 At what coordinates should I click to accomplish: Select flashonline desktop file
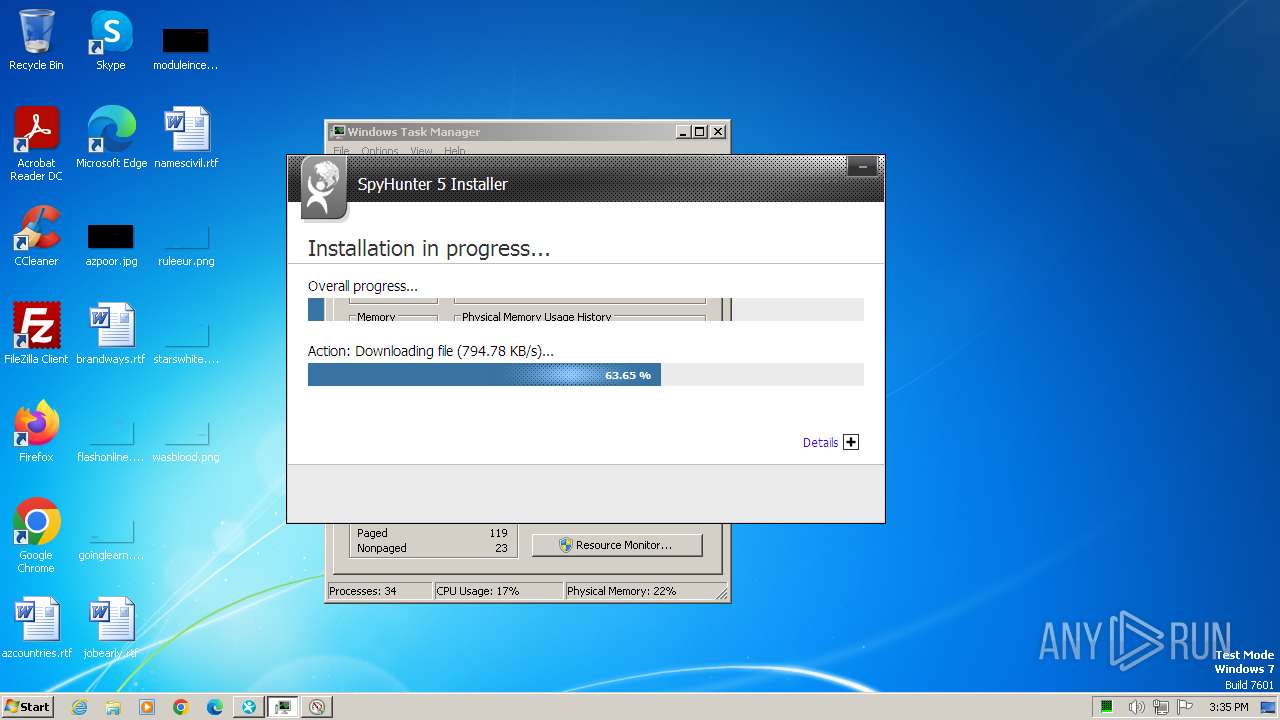tap(111, 440)
